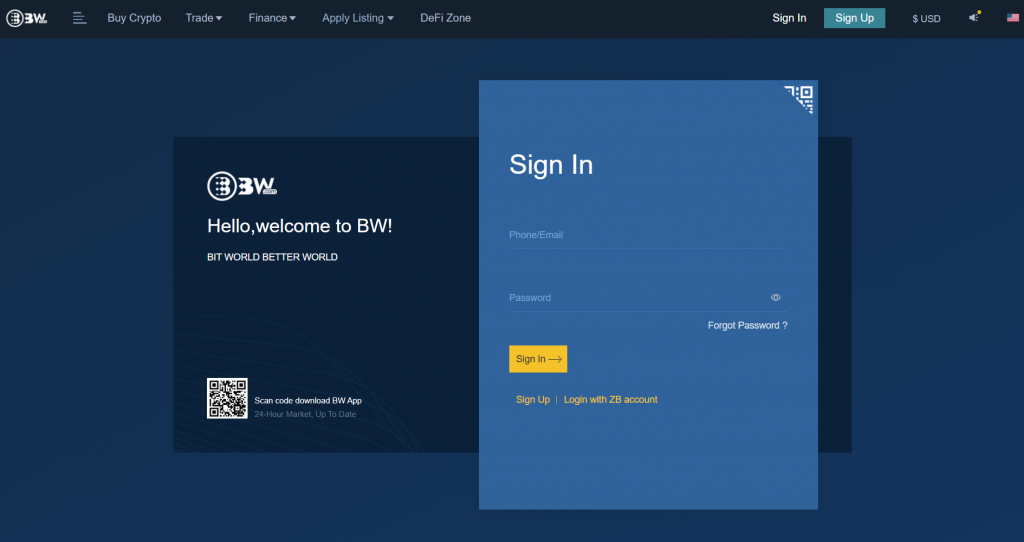Click Sign Up link below the form

533,400
